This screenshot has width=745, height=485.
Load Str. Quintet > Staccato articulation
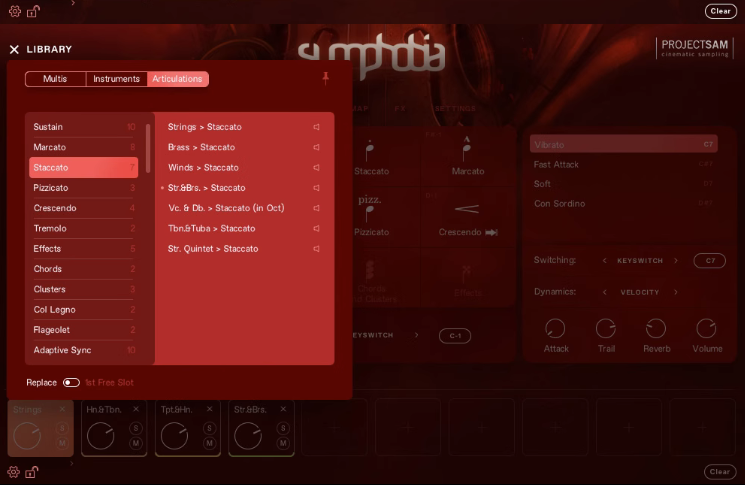click(213, 249)
